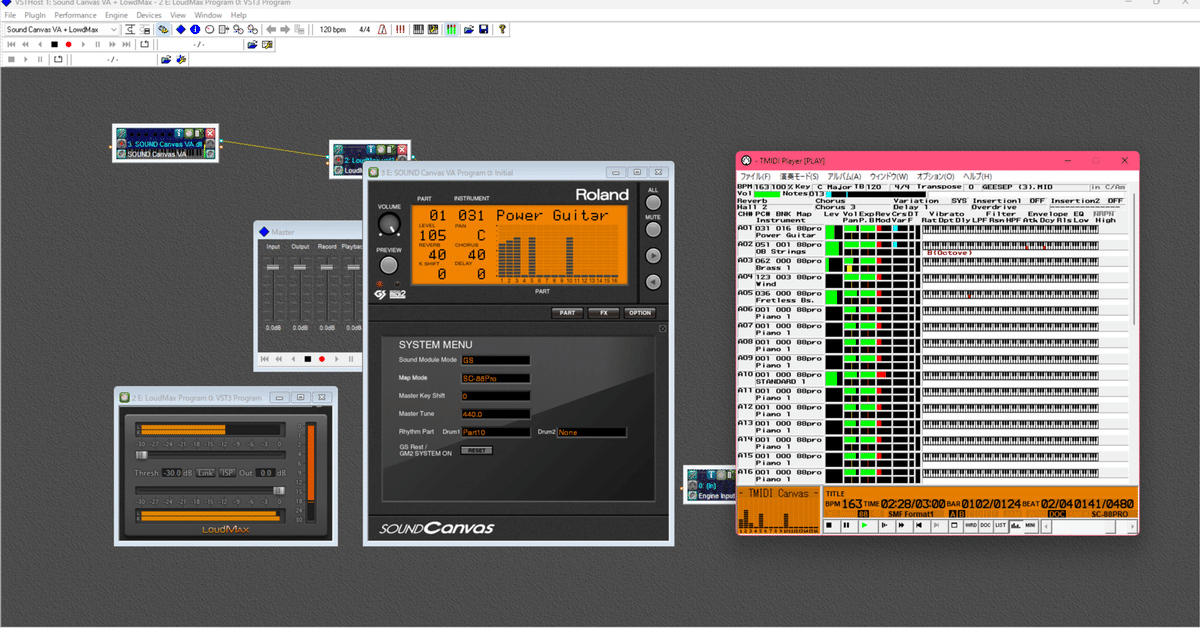1200x628 pixels.
Task: Open the Performance menu
Action: 75,16
